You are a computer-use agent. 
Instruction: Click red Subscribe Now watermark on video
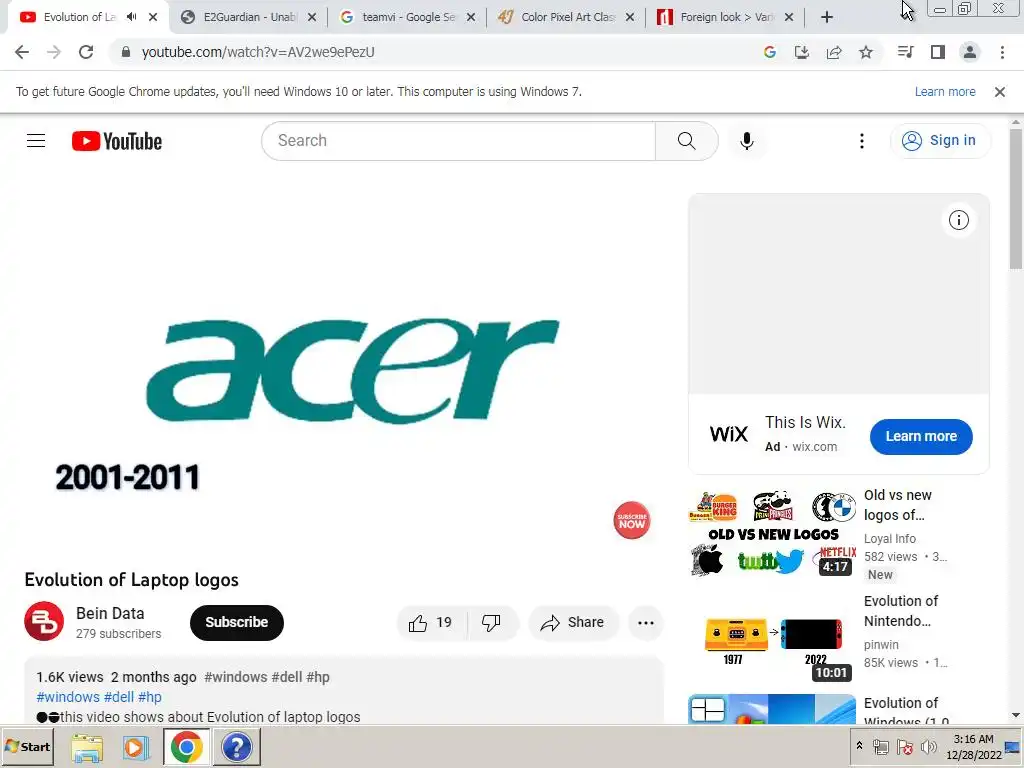point(632,520)
